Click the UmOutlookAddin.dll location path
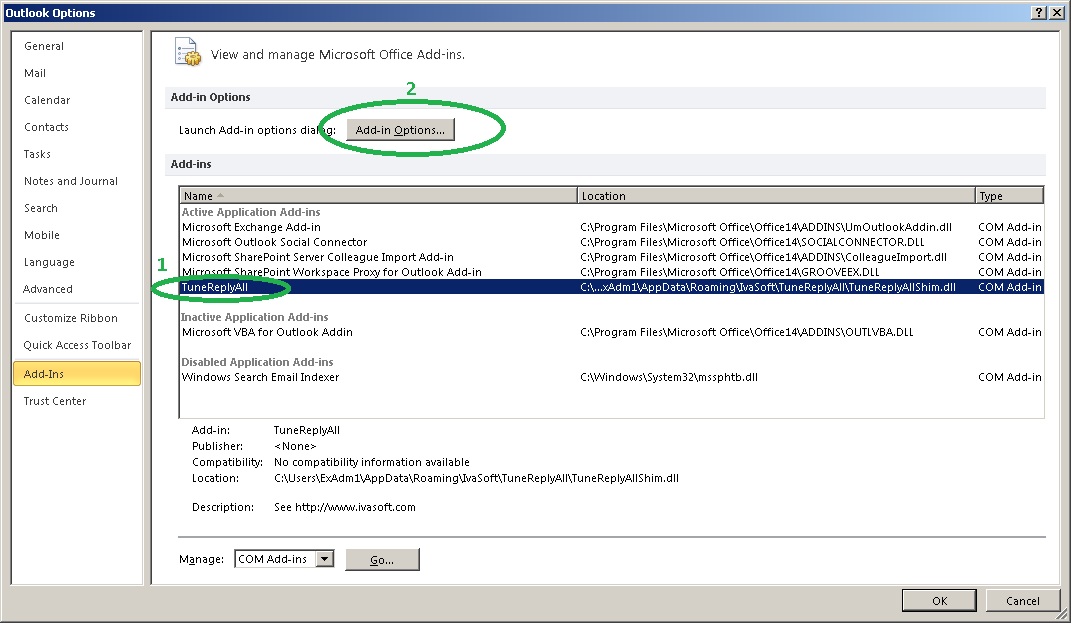 tap(766, 227)
